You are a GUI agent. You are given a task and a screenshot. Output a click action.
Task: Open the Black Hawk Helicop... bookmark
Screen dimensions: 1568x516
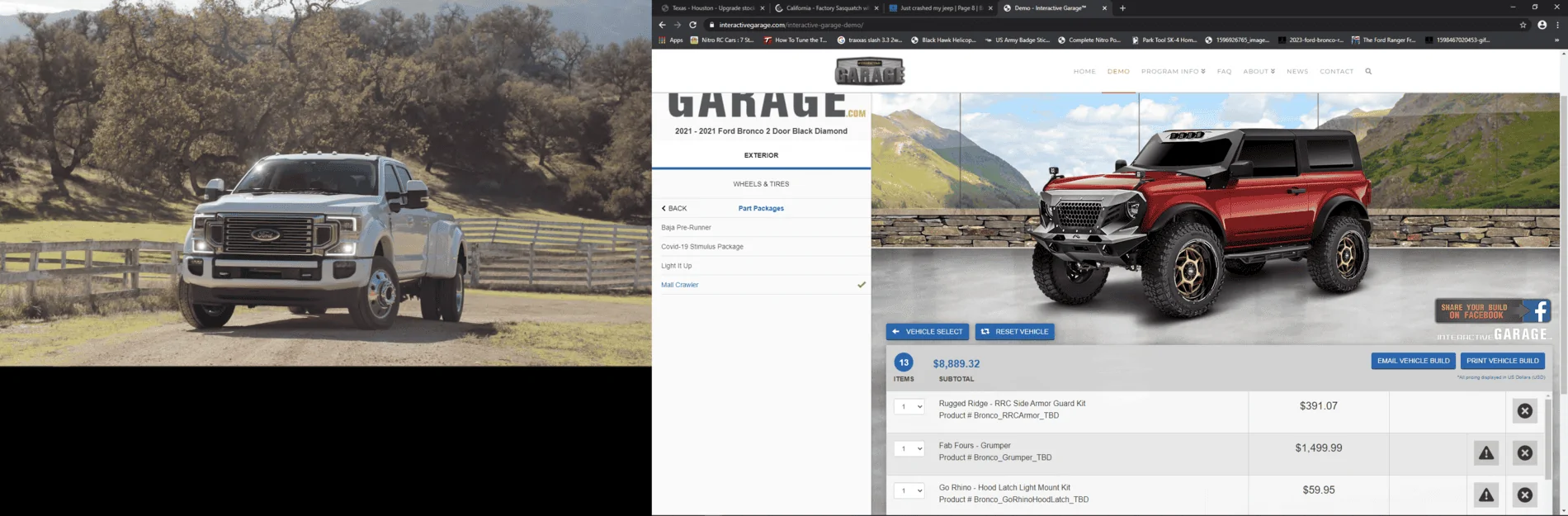click(x=943, y=40)
